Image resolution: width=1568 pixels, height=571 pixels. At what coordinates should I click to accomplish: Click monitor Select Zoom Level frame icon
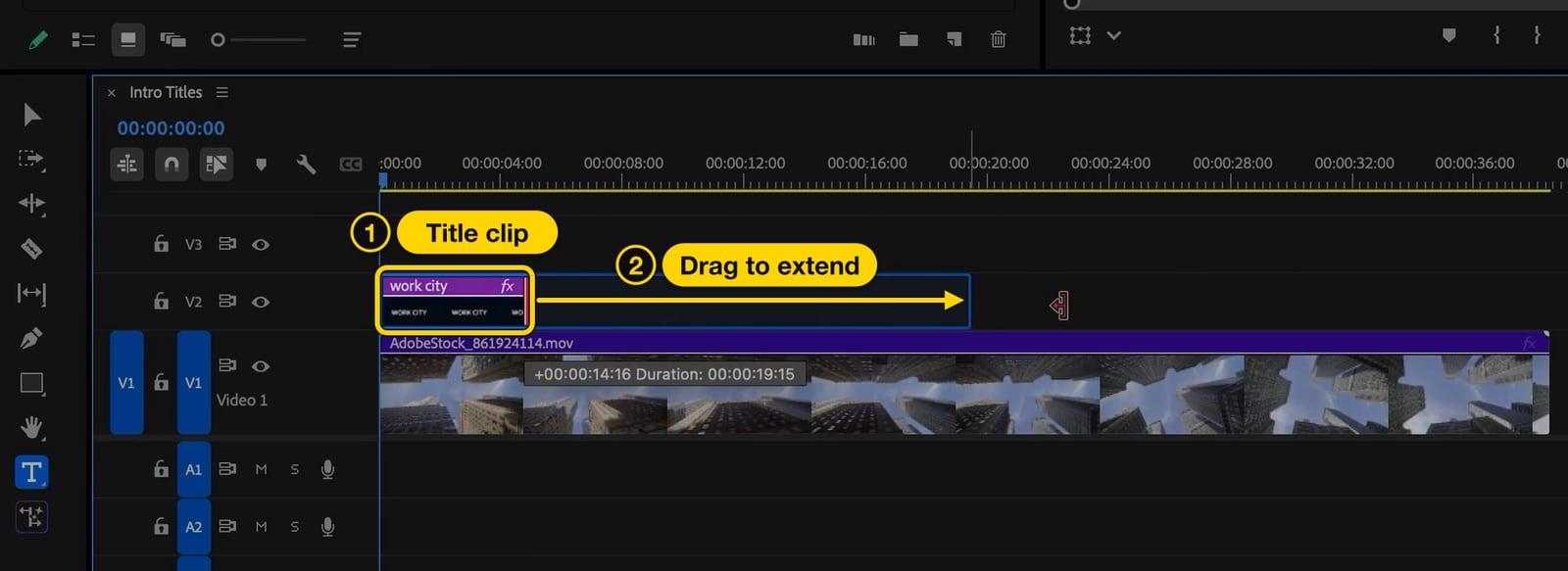[x=1080, y=35]
